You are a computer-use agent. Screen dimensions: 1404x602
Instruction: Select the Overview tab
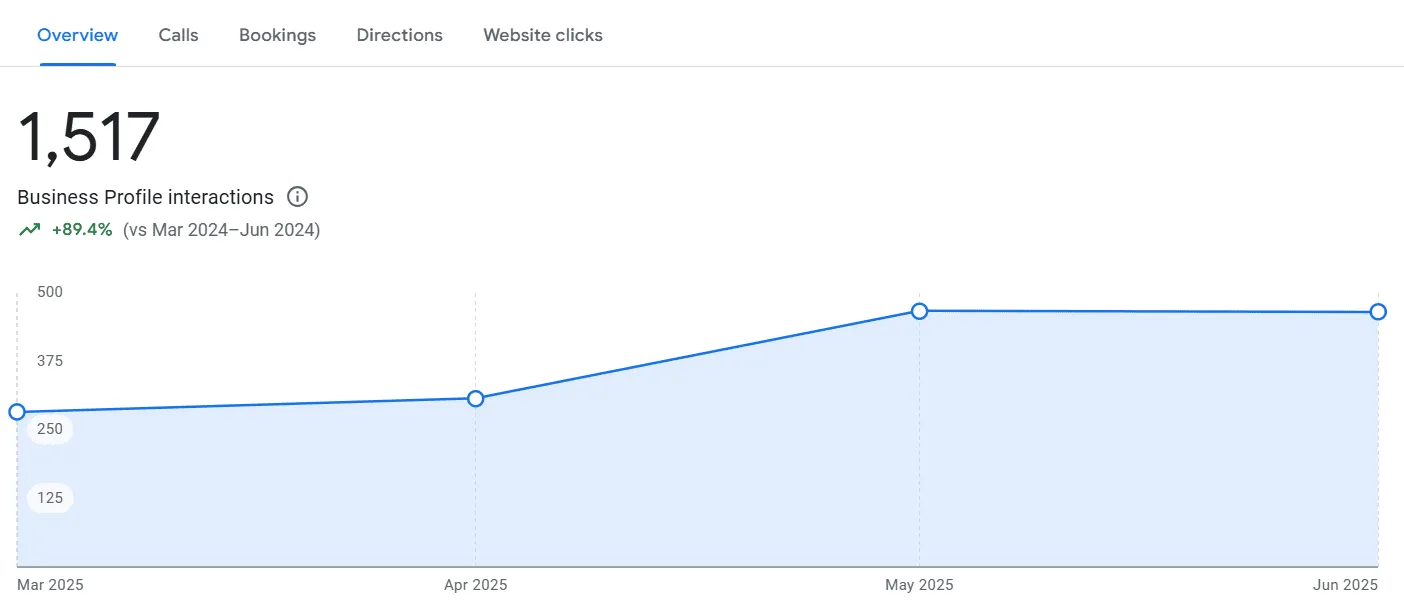pyautogui.click(x=77, y=34)
